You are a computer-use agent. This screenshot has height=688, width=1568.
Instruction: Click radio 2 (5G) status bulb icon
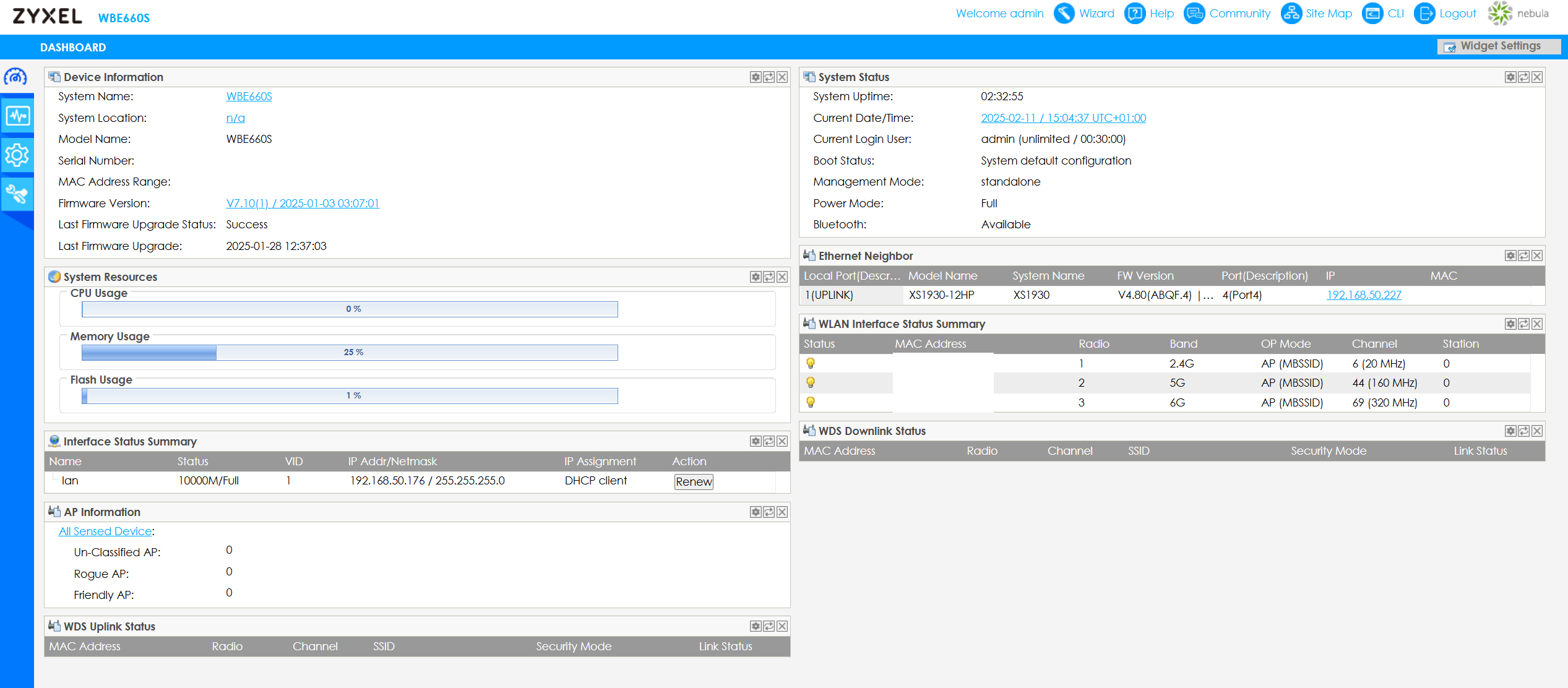coord(811,383)
